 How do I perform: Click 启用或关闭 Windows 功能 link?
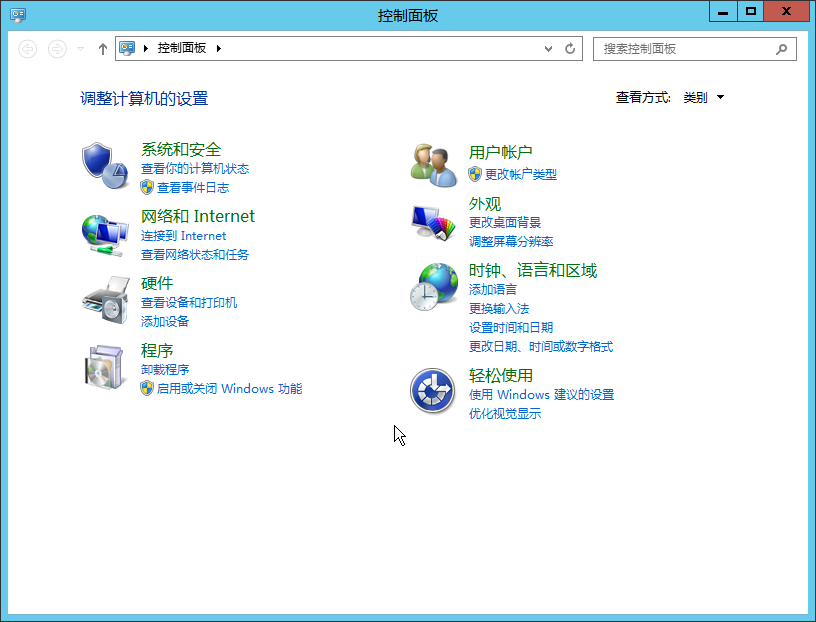pyautogui.click(x=230, y=388)
